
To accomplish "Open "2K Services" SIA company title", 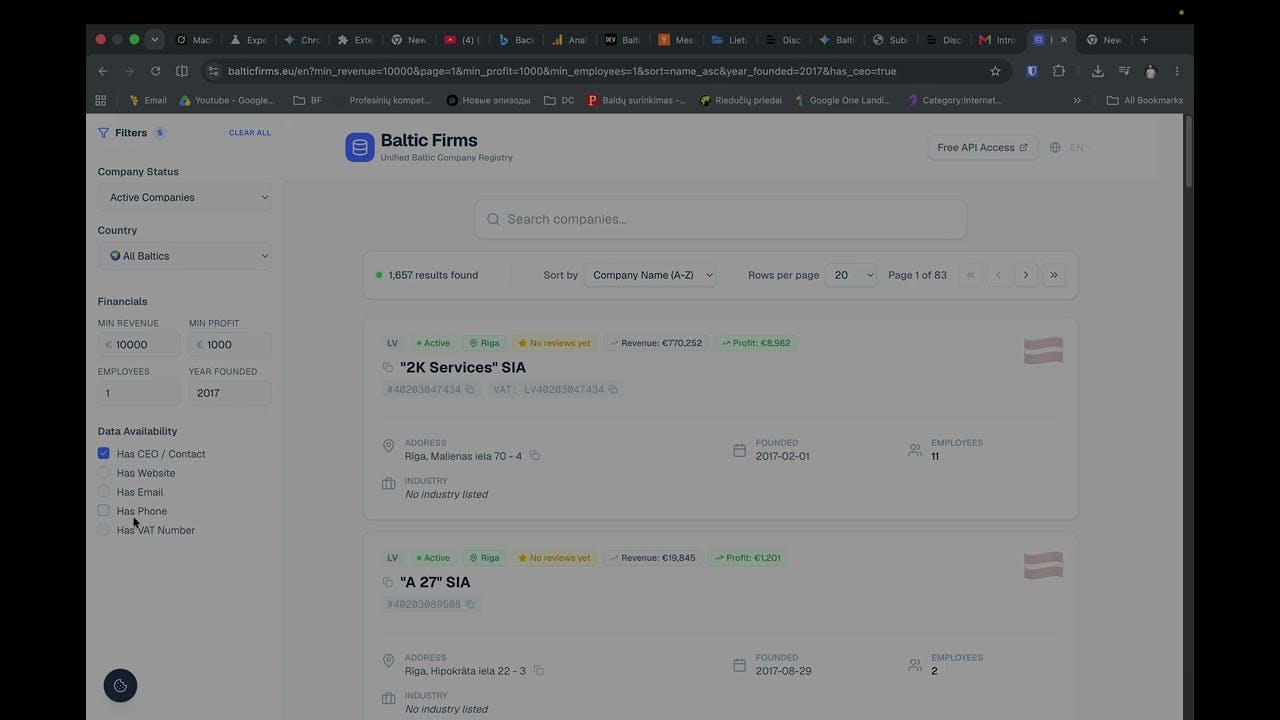I will (463, 367).
